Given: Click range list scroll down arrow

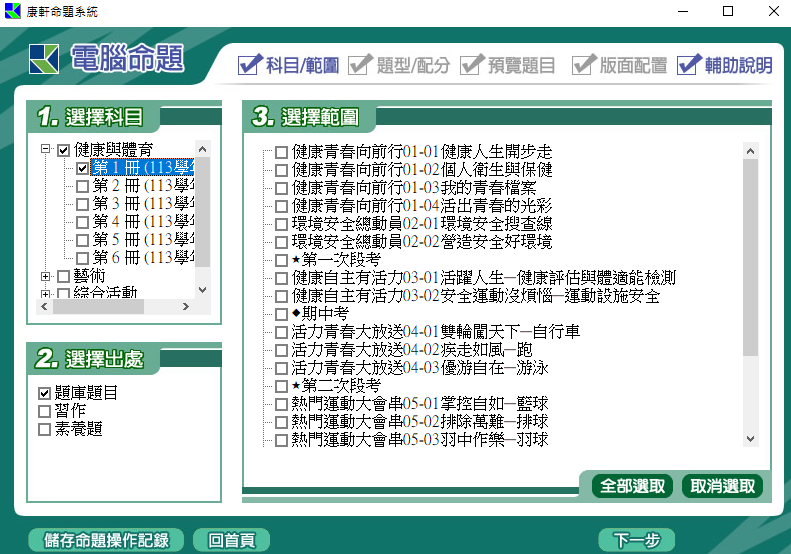Looking at the screenshot, I should tap(750, 439).
